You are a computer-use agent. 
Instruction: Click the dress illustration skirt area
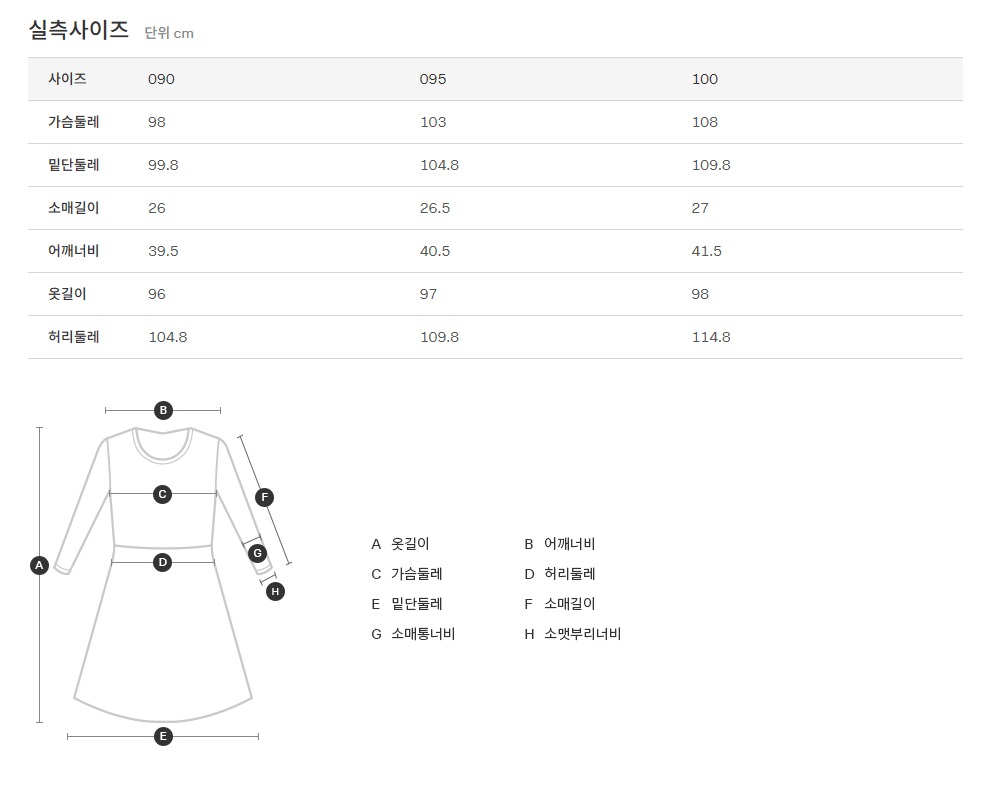(x=163, y=650)
